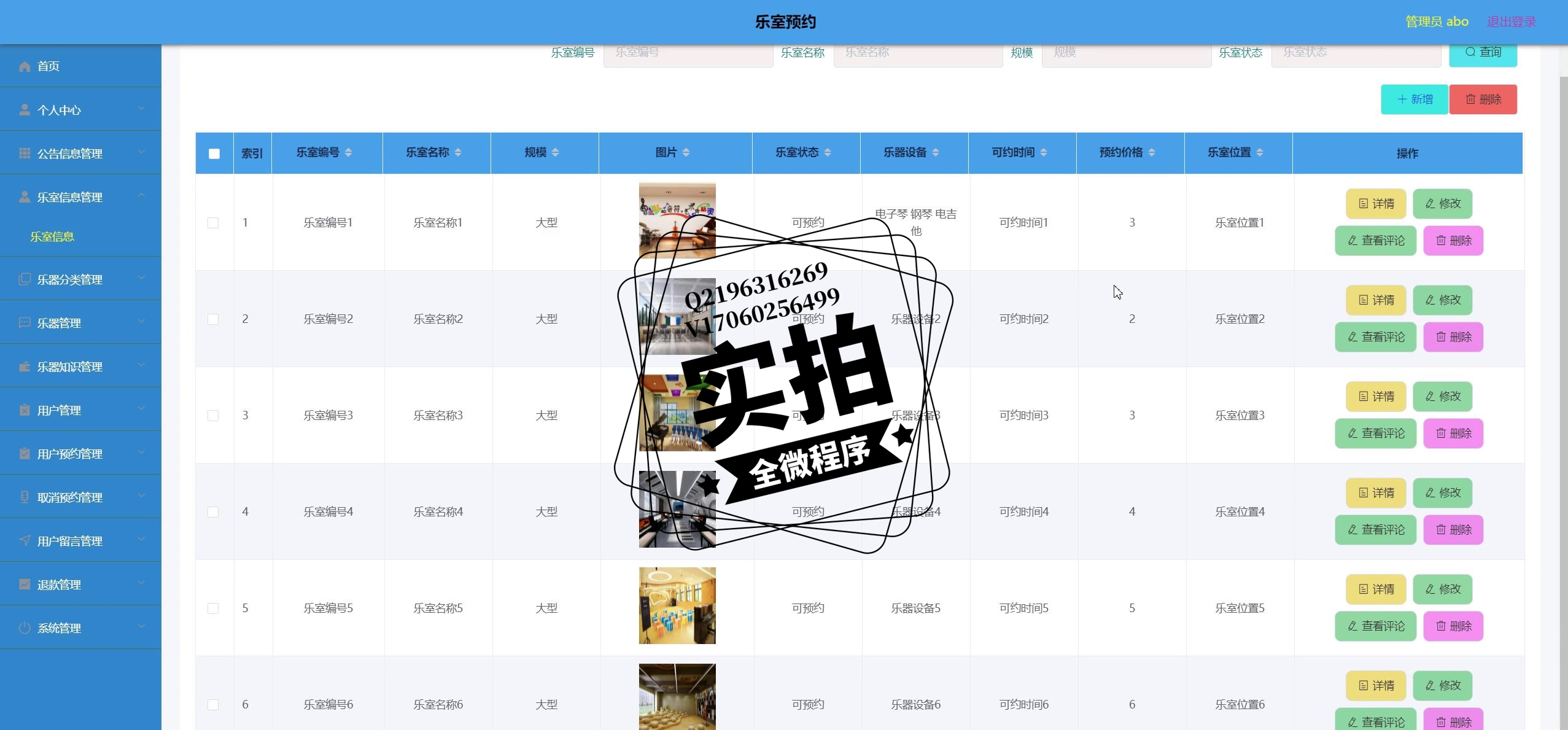Open the 首页 menu item

coord(80,66)
